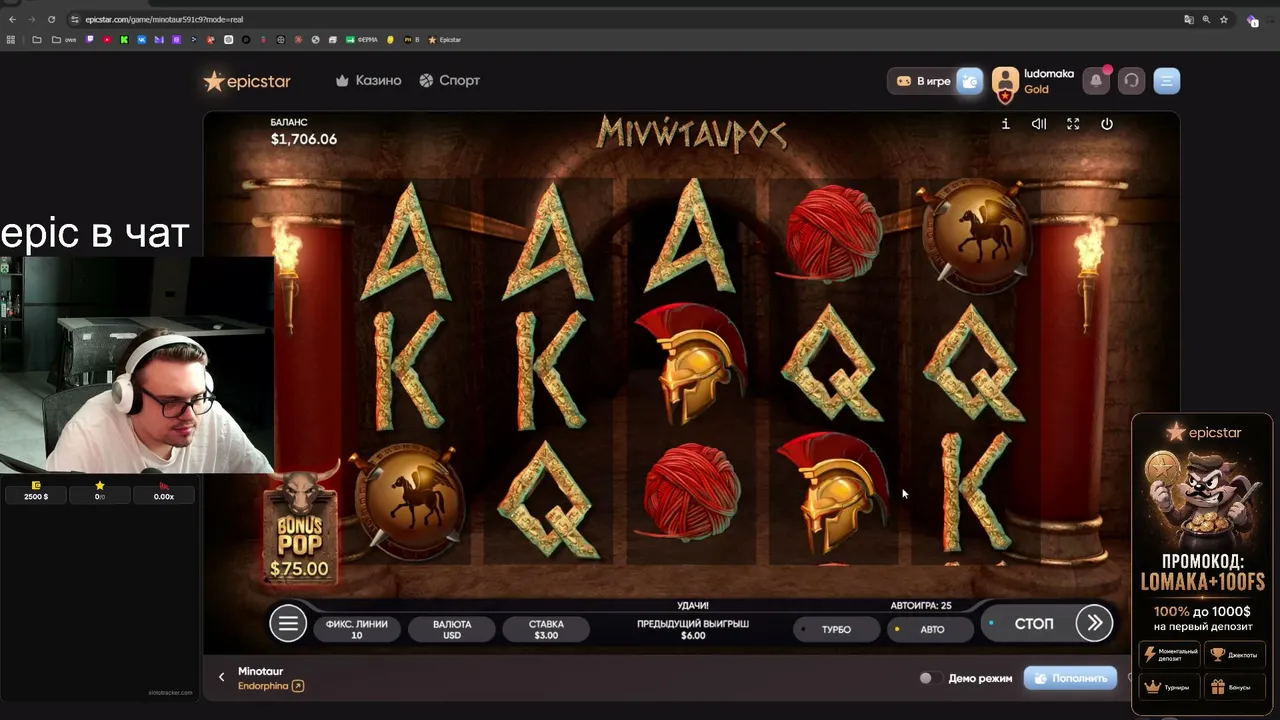Viewport: 1280px width, 720px height.
Task: Click the В игре balance button
Action: 923,81
